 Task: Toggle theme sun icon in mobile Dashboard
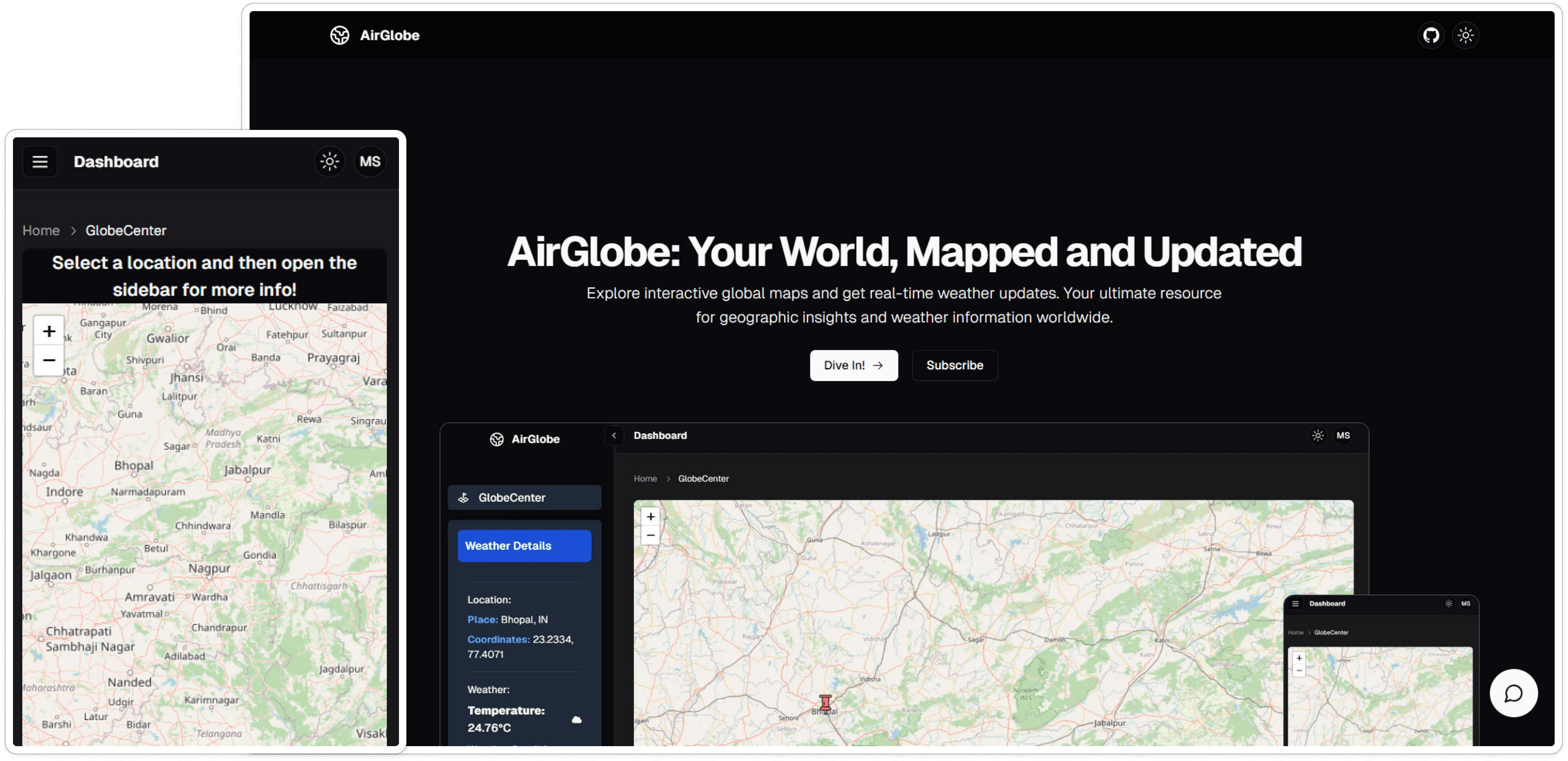click(x=330, y=162)
